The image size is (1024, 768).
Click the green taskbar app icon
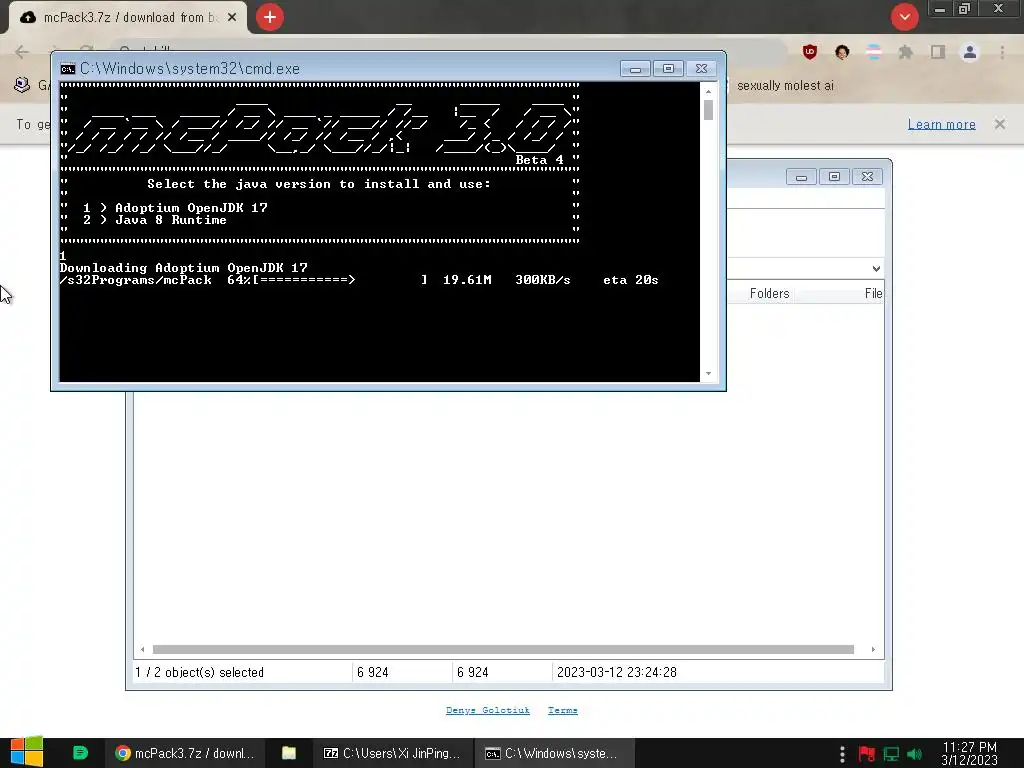point(80,753)
